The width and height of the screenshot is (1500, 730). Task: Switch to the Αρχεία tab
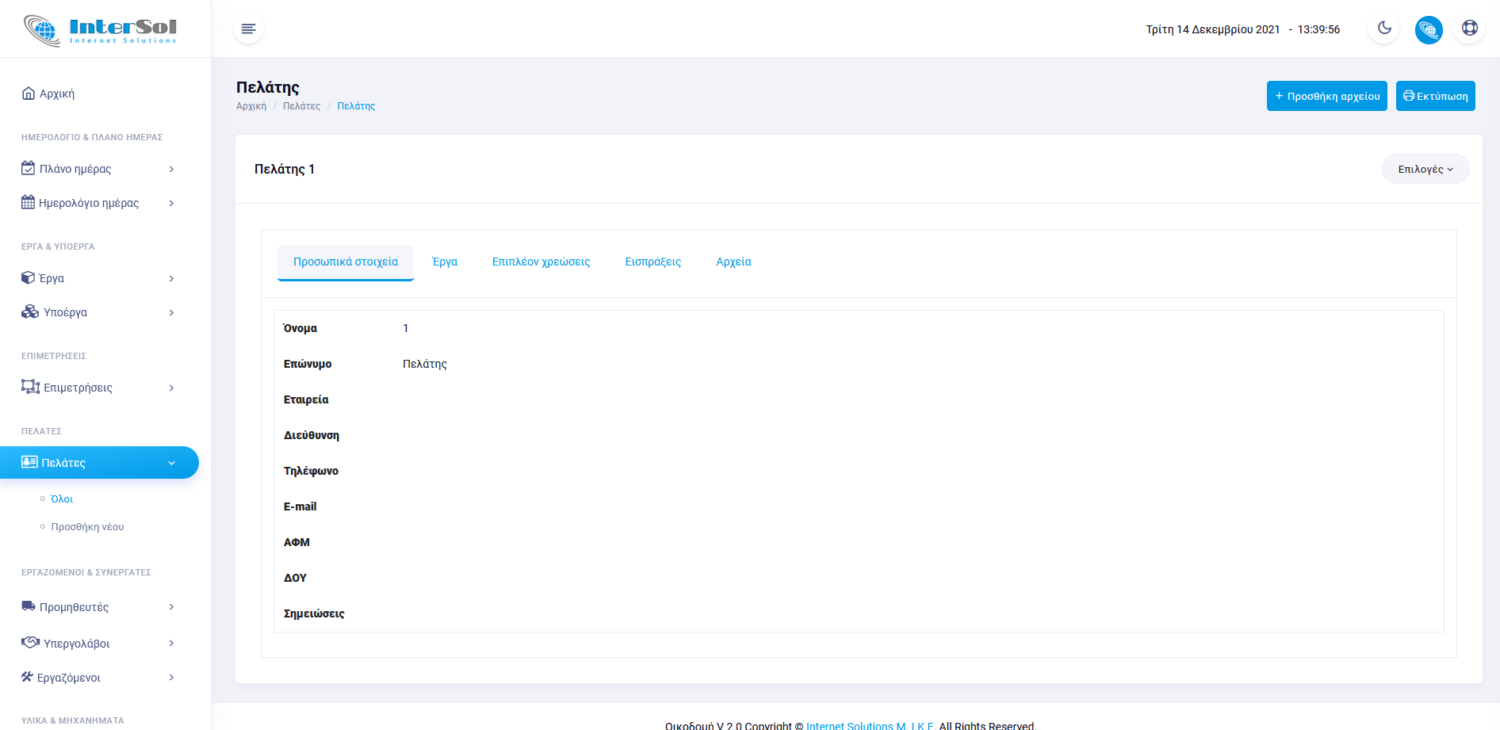733,262
